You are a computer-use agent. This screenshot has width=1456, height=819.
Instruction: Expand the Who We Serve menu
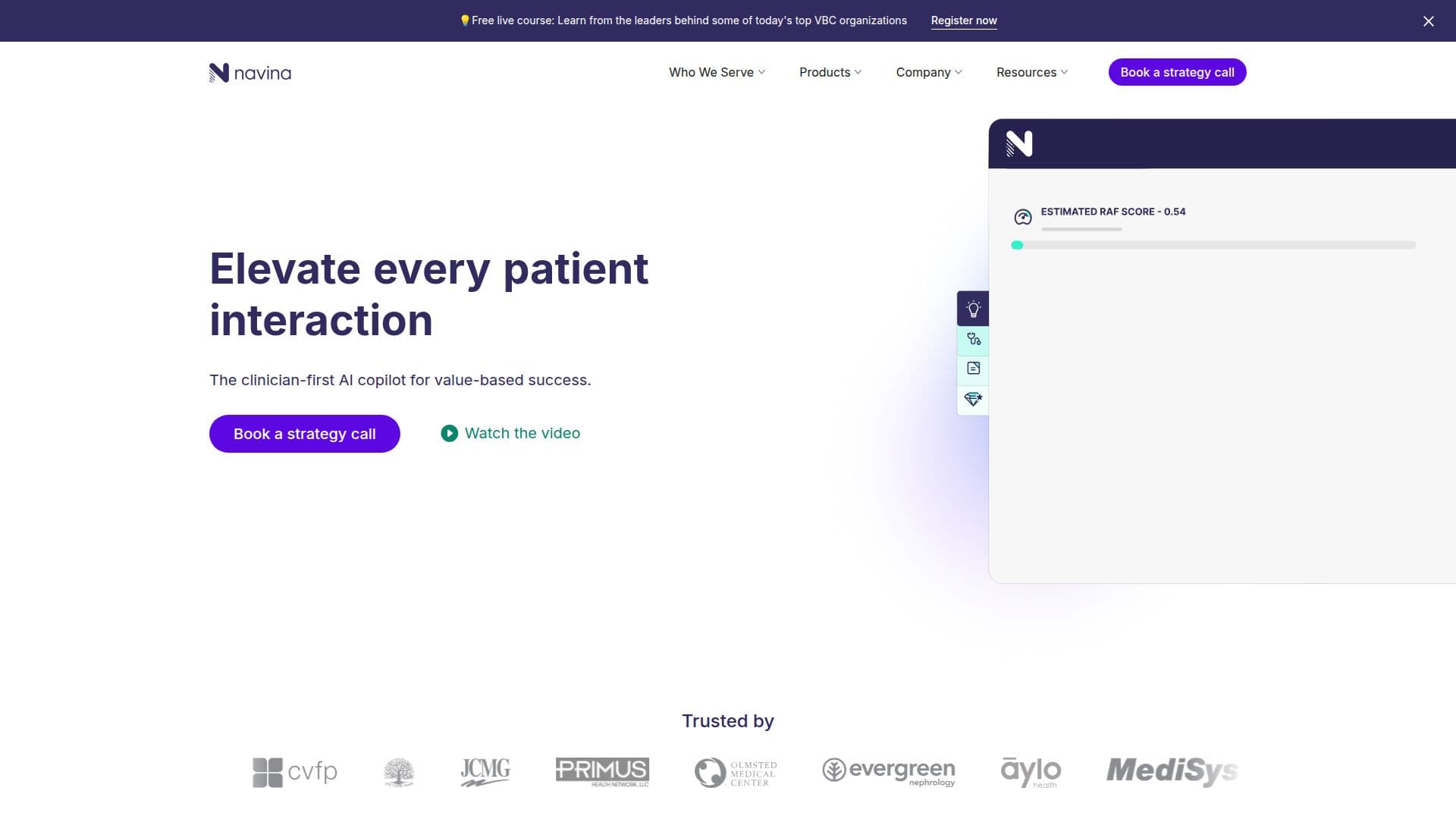pos(717,72)
